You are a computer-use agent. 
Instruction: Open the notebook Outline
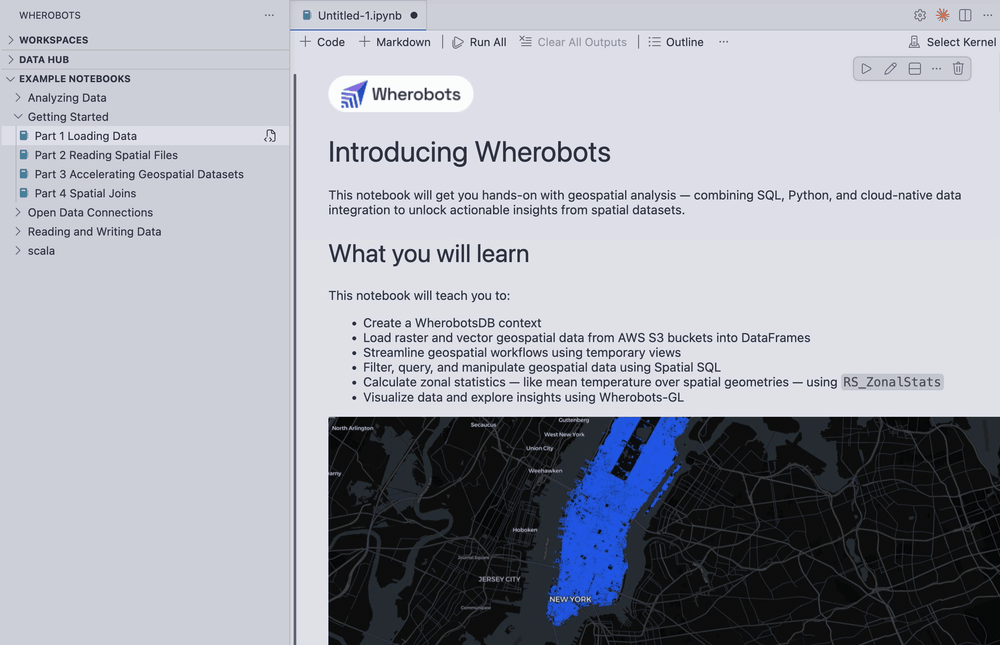pyautogui.click(x=676, y=42)
